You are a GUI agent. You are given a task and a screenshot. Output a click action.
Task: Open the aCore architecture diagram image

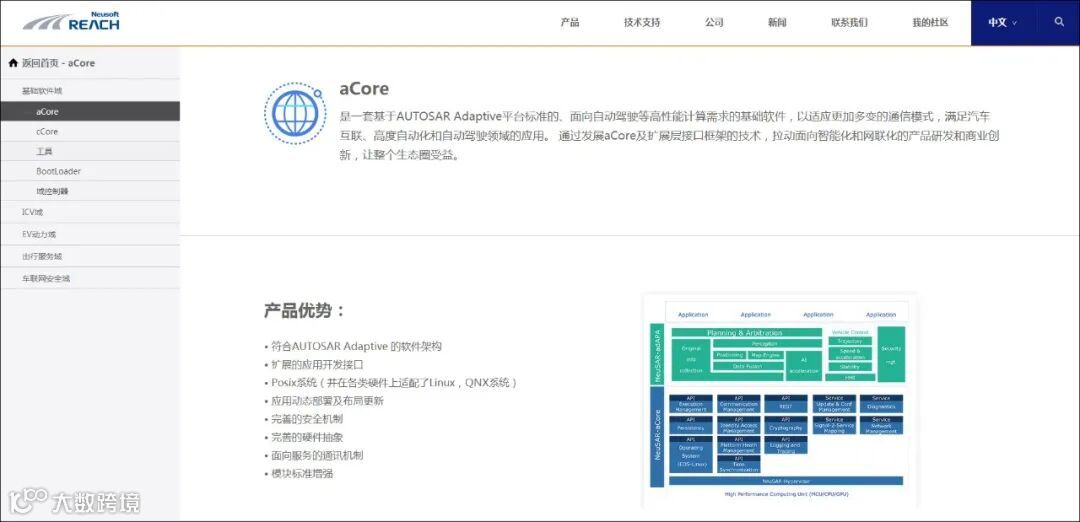click(780, 400)
